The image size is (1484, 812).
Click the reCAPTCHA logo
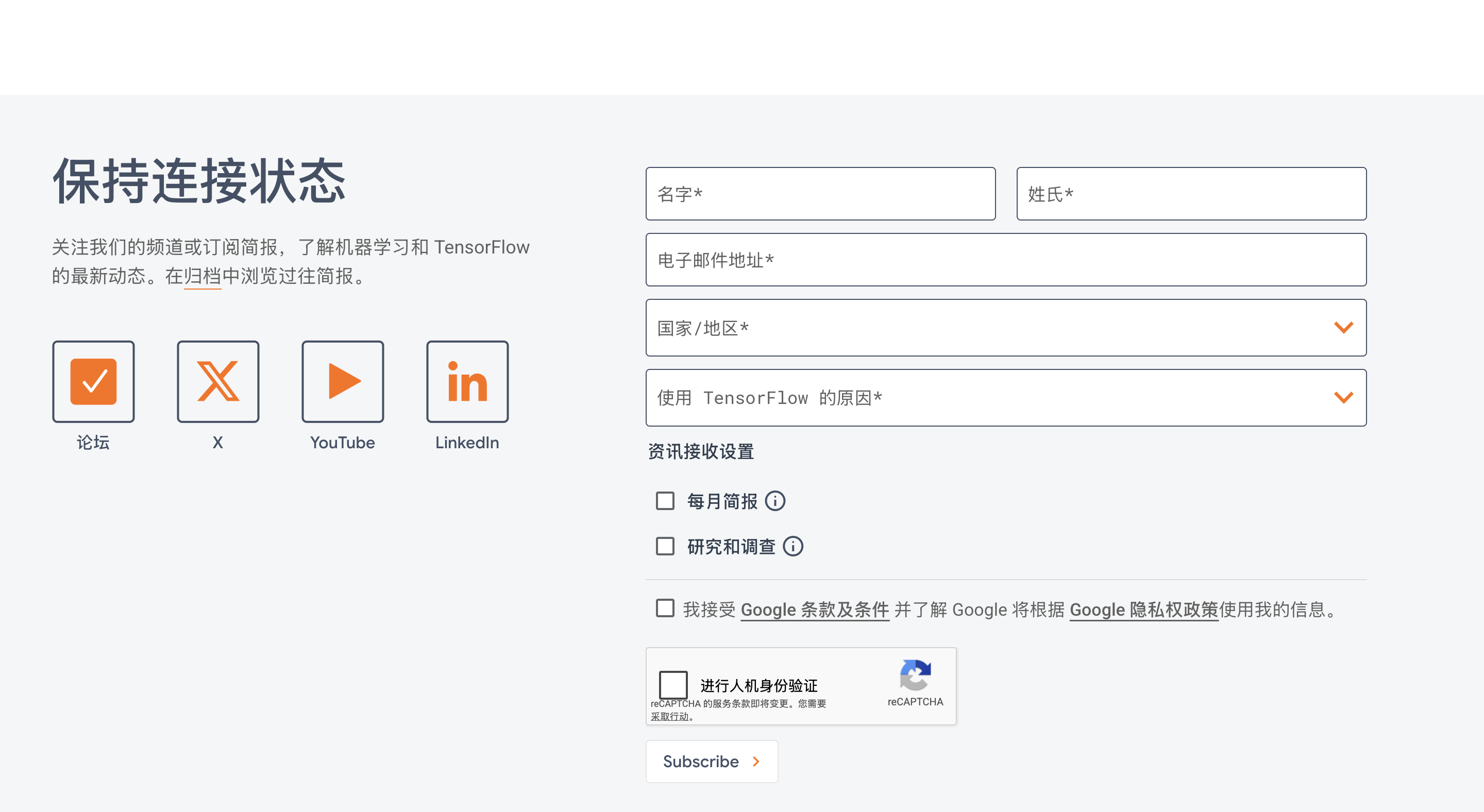click(915, 674)
